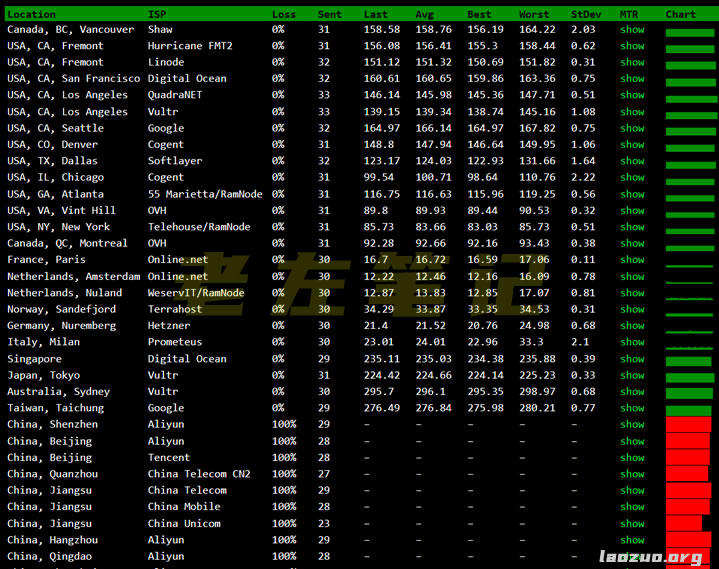Screen dimensions: 719x569
Task: Click red chart bar for Jiangsu China Unicom
Action: (684, 523)
